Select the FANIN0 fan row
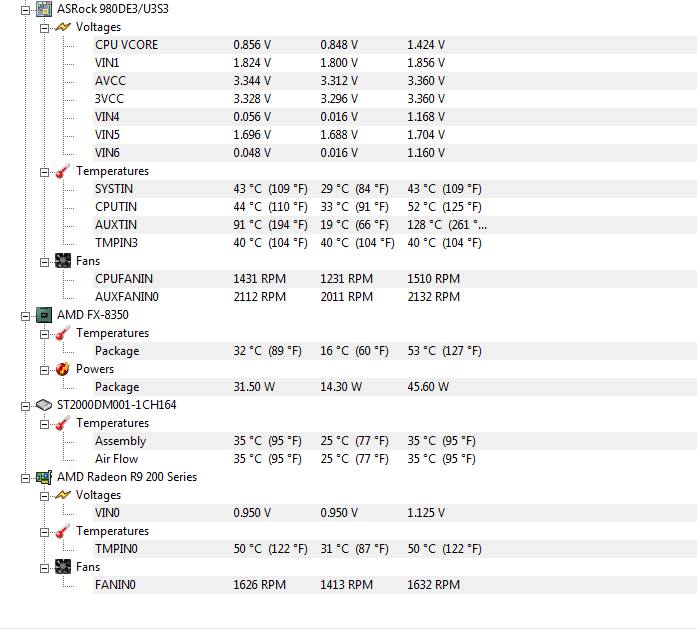The width and height of the screenshot is (697, 629). tap(395, 585)
